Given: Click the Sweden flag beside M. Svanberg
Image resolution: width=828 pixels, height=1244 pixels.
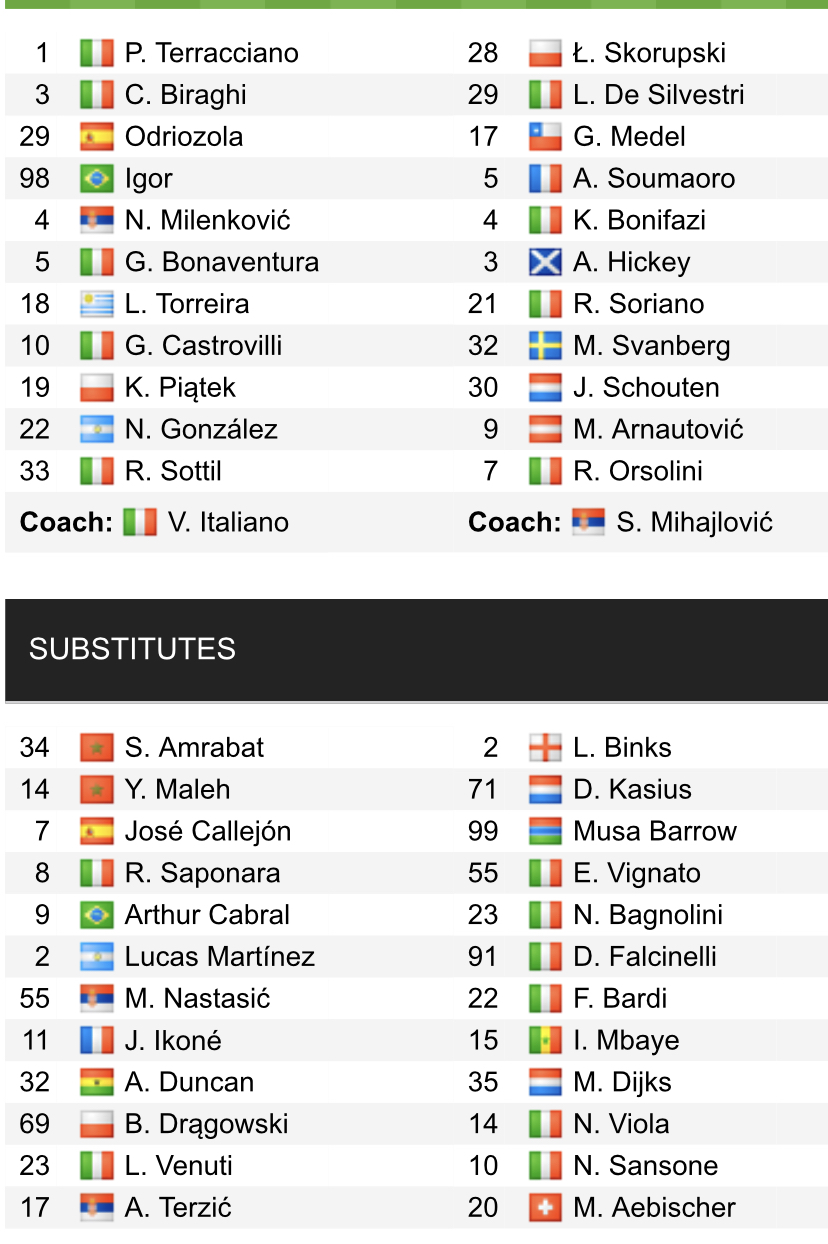Looking at the screenshot, I should pyautogui.click(x=545, y=346).
